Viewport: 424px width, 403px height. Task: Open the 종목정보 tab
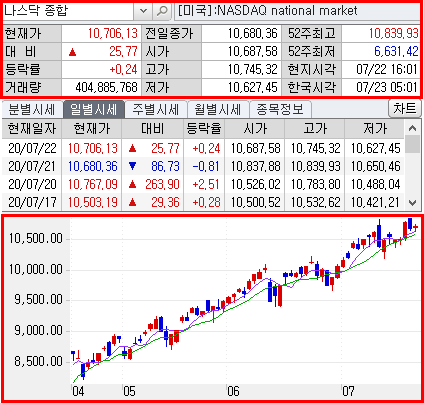pyautogui.click(x=280, y=110)
